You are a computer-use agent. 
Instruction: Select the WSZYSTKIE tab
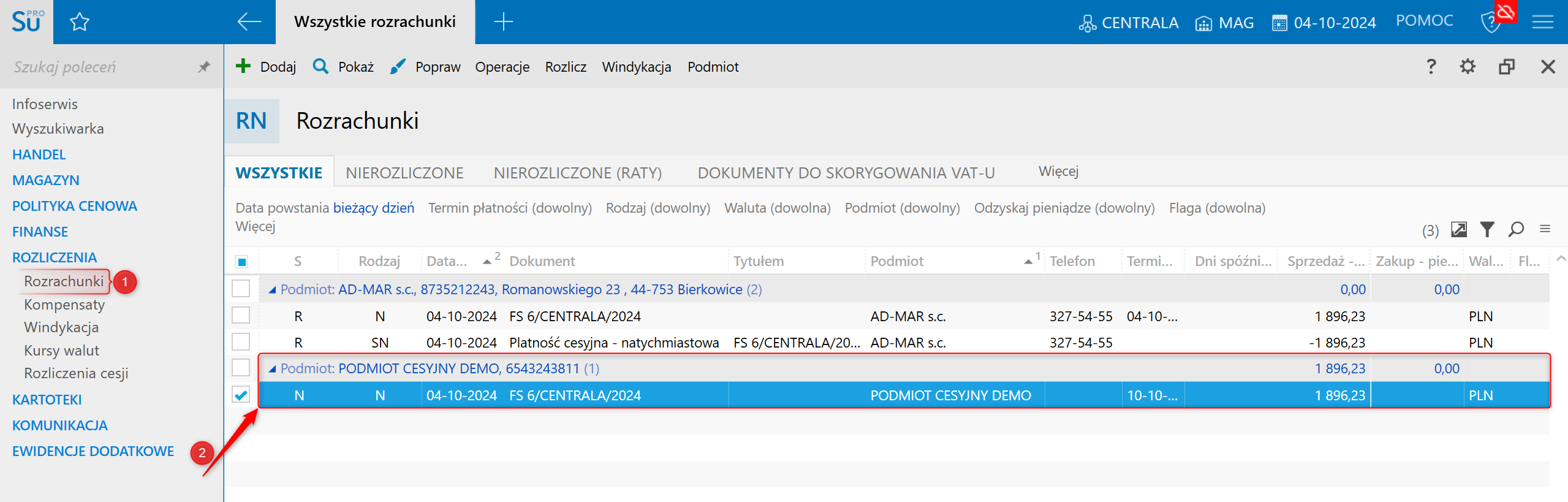(x=279, y=173)
